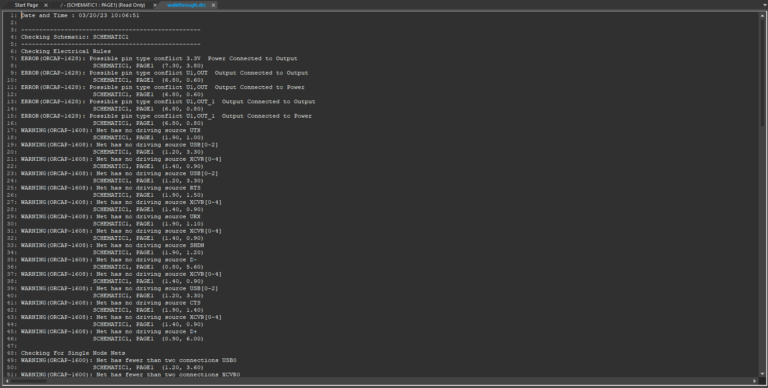Close the walkthrough.drc tab
The width and height of the screenshot is (768, 388).
(x=213, y=5)
